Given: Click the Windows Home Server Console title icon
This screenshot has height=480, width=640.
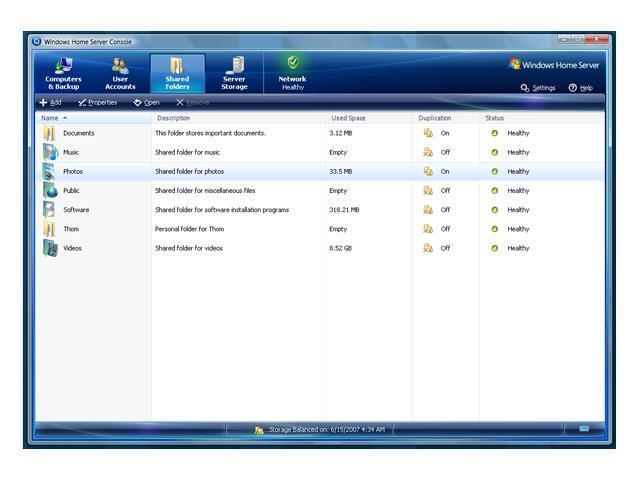Looking at the screenshot, I should [37, 41].
